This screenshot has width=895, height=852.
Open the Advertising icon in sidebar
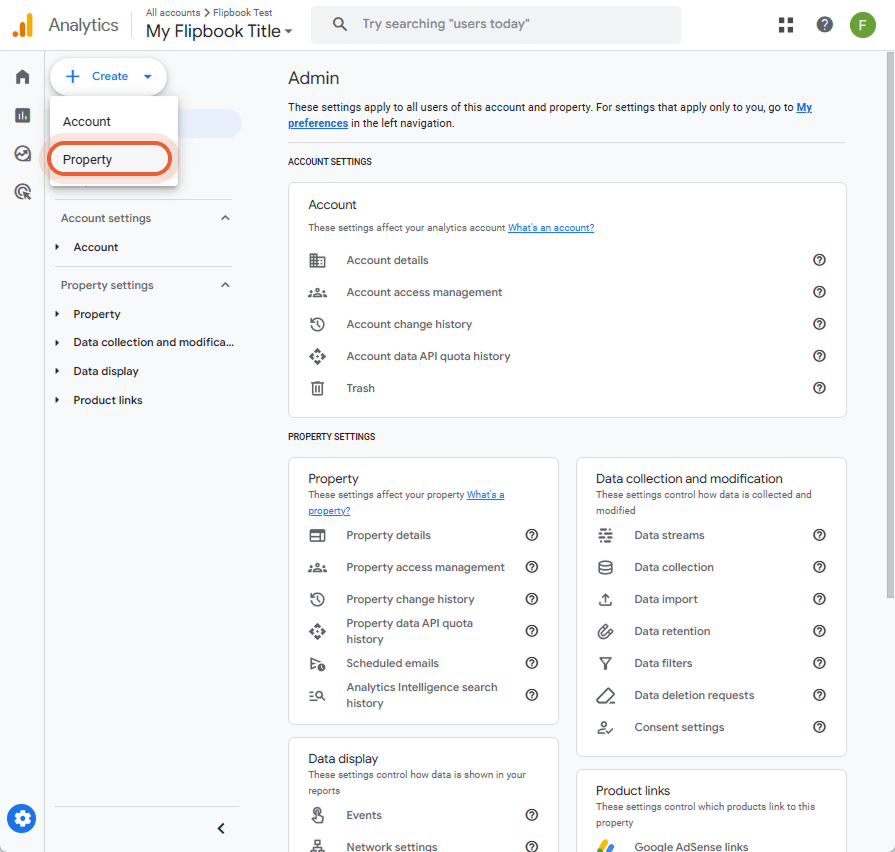pos(22,192)
